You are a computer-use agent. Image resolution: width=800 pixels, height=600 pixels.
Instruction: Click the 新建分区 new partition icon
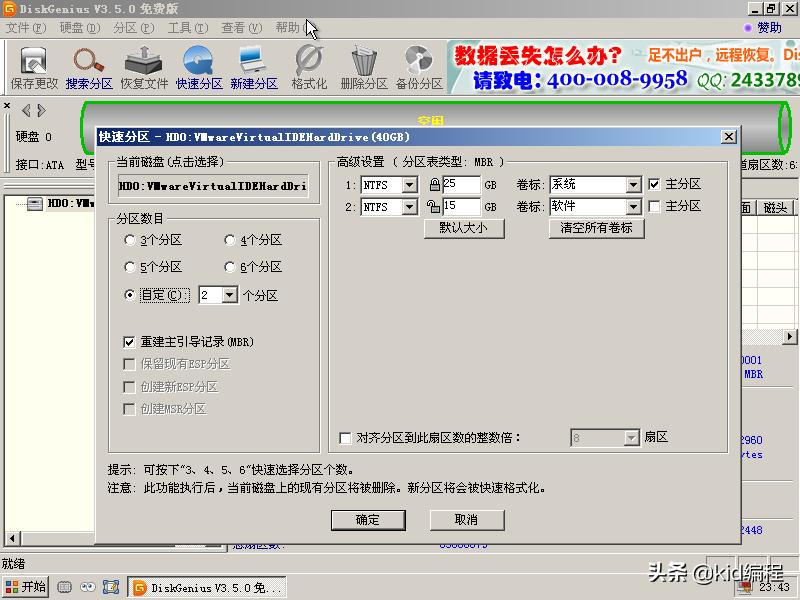pos(254,68)
